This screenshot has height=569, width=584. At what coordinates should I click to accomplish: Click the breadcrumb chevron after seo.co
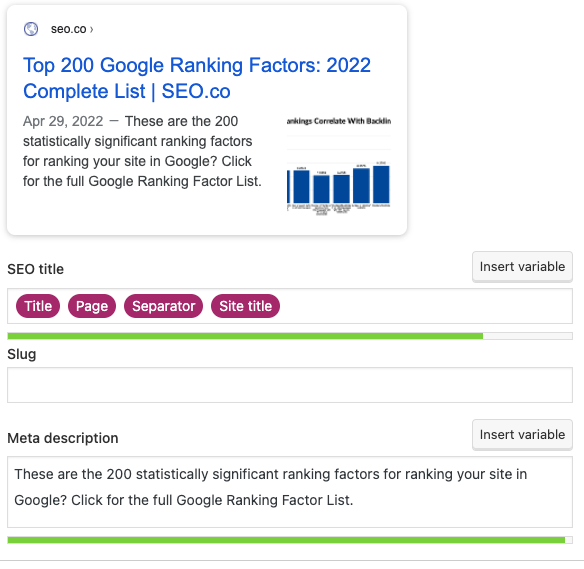[x=92, y=29]
